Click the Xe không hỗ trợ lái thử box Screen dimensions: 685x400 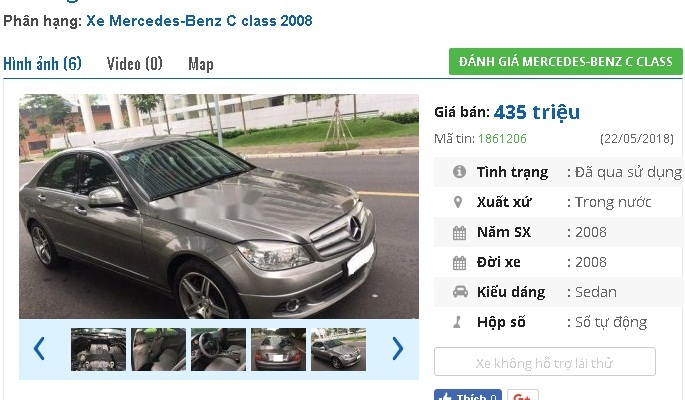545,362
